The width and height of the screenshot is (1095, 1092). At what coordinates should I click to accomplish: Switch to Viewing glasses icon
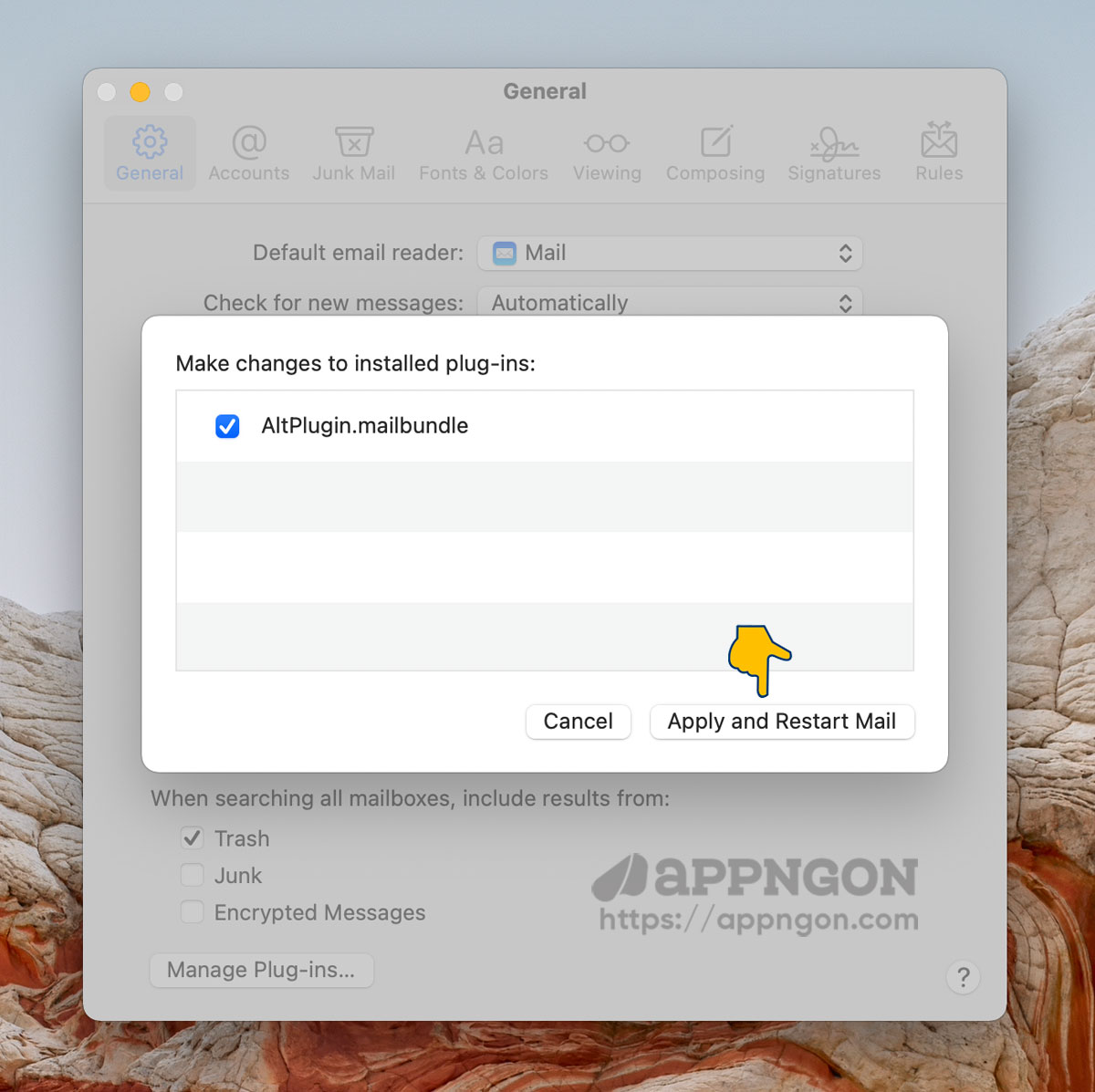(x=607, y=143)
